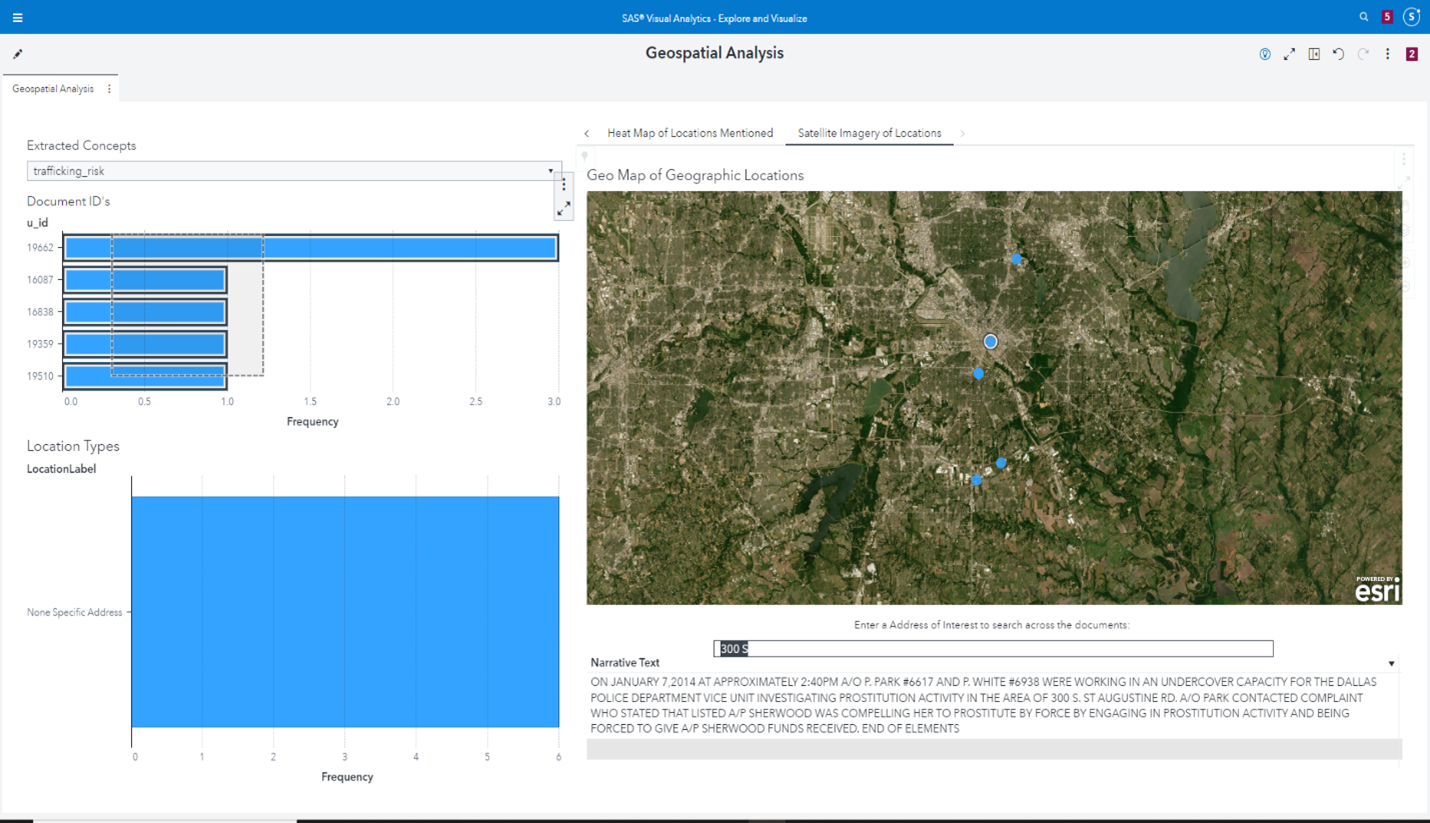Viewport: 1430px width, 823px height.
Task: Click the address search input field
Action: [x=993, y=649]
